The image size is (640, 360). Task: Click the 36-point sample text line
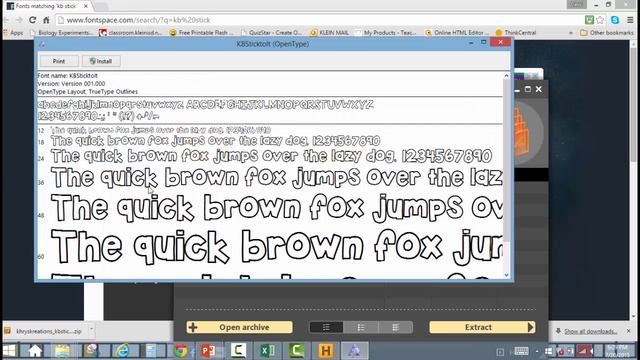point(277,178)
